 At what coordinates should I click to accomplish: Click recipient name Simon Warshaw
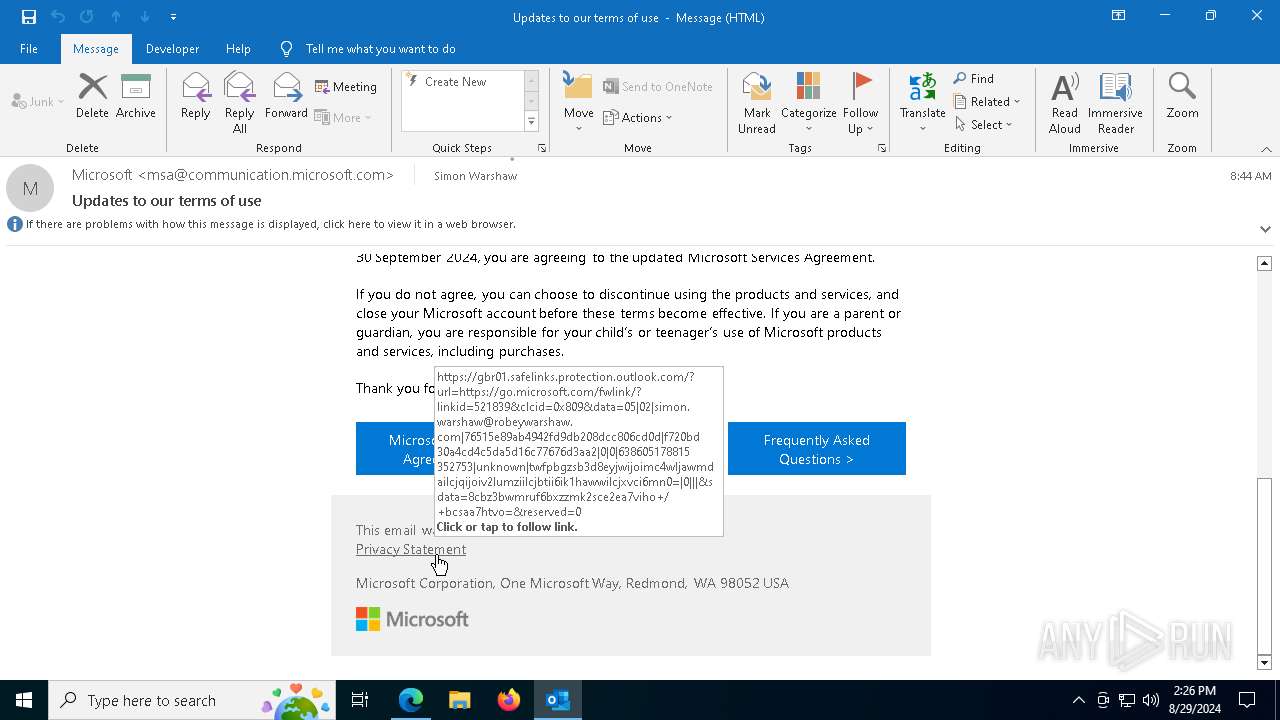pyautogui.click(x=475, y=176)
